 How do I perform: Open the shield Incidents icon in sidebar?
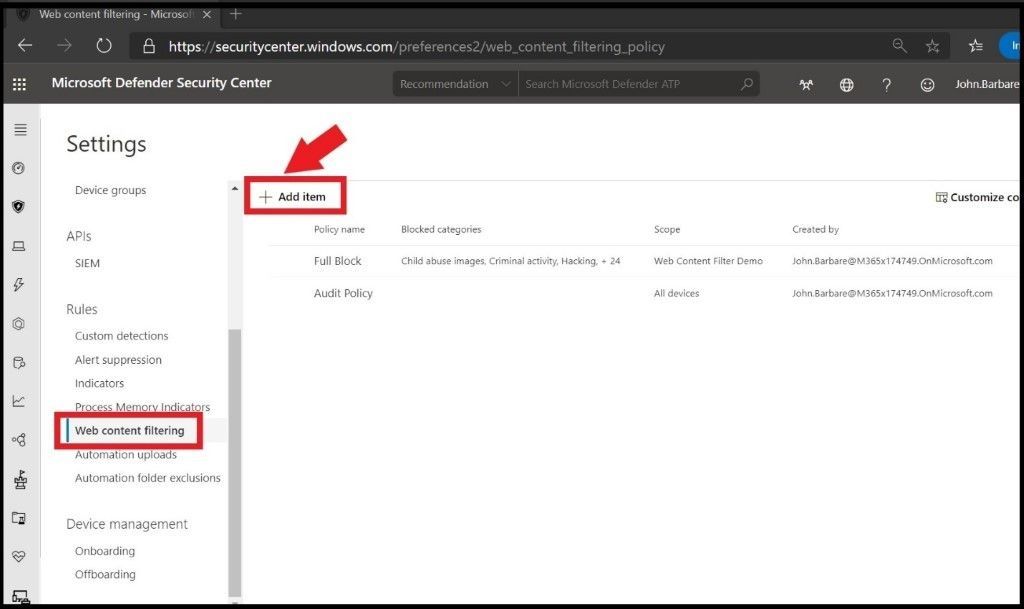coord(18,207)
